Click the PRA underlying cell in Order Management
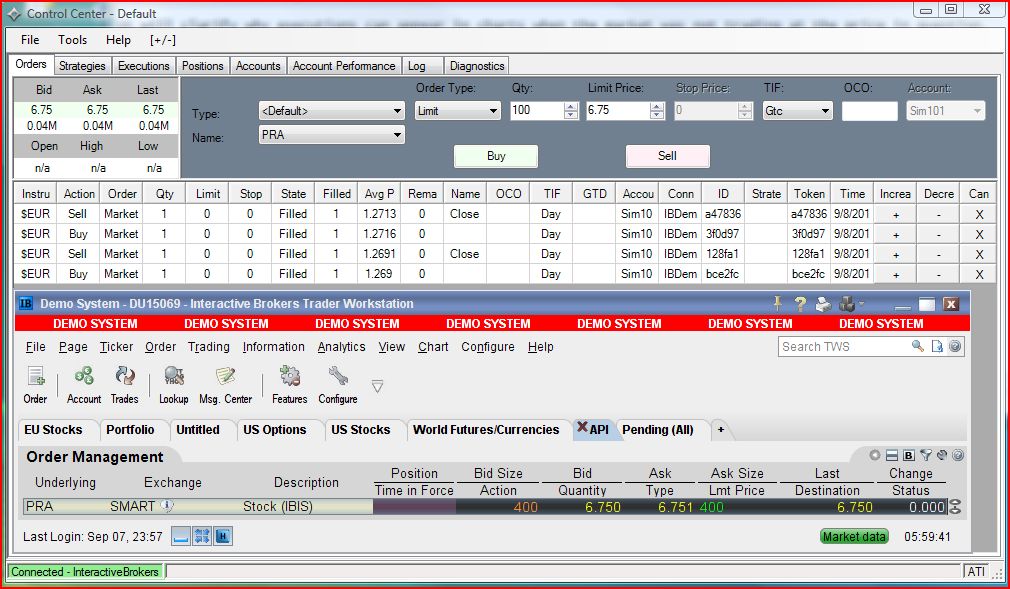The width and height of the screenshot is (1010, 589). coord(39,507)
